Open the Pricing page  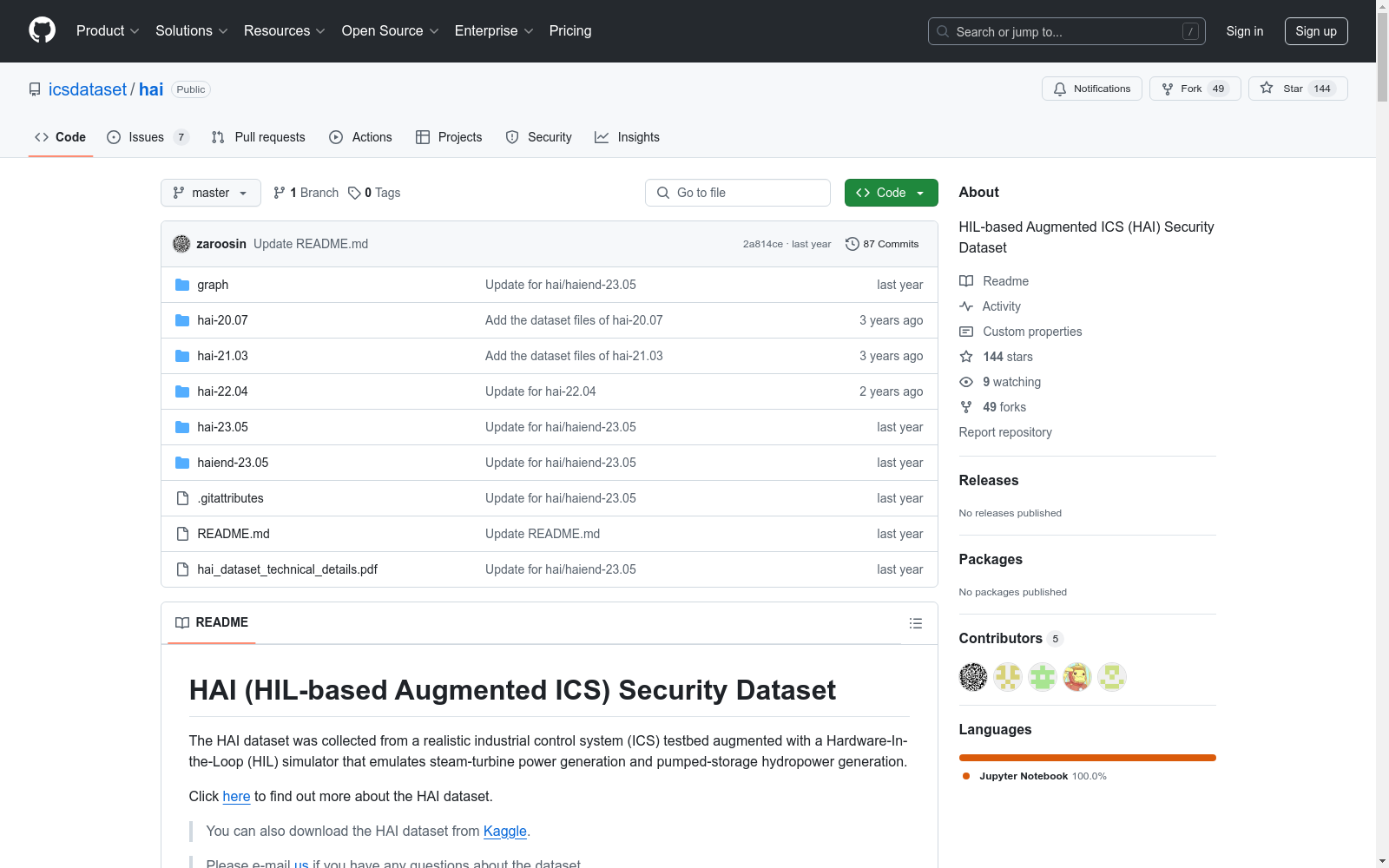[x=570, y=30]
